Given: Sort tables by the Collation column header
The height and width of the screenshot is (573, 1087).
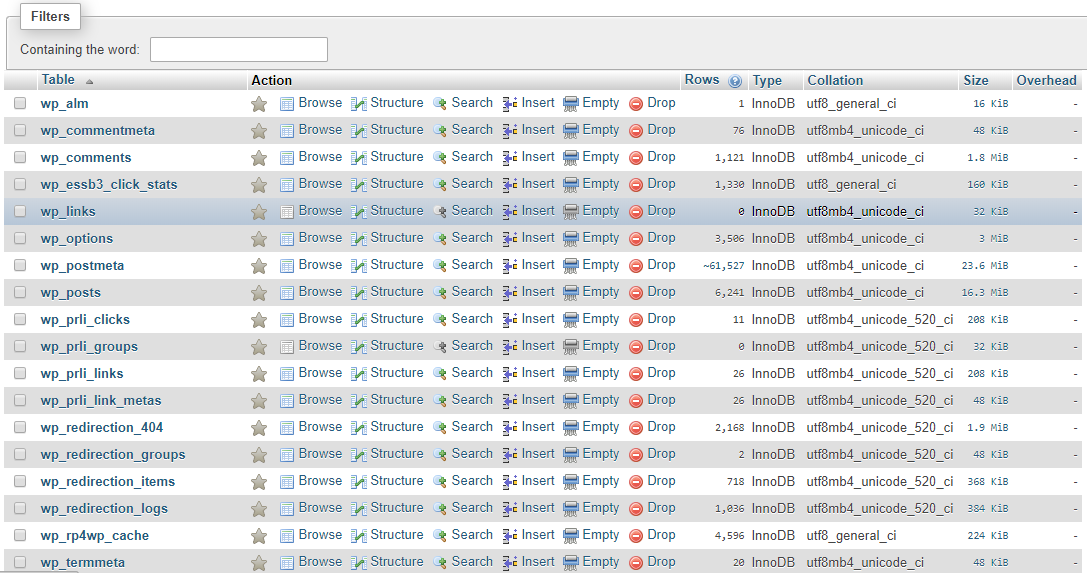Looking at the screenshot, I should pyautogui.click(x=835, y=81).
